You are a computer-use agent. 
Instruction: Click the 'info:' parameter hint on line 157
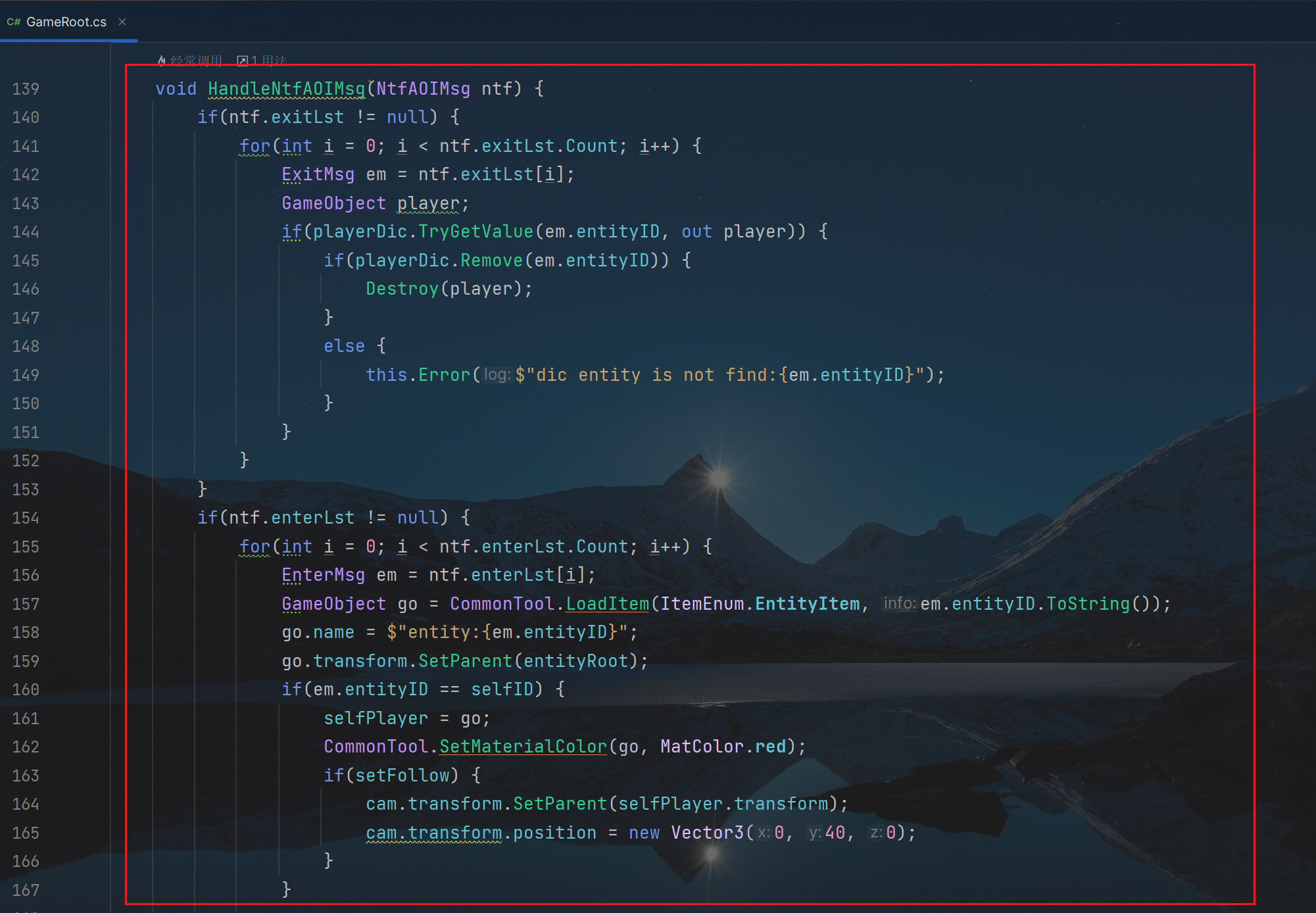click(900, 603)
